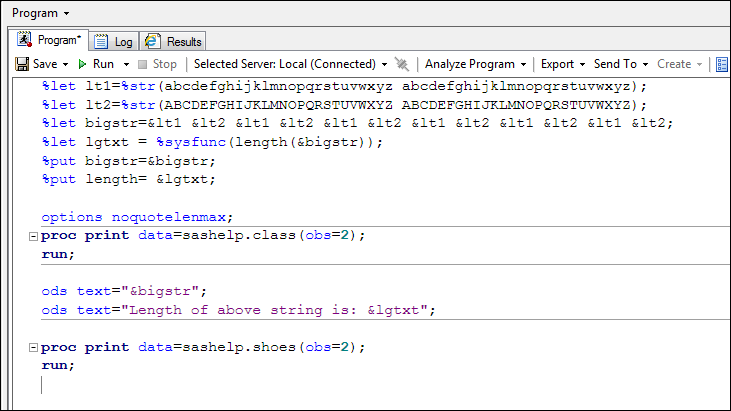Click the '%let bigstr=' code line

(x=358, y=123)
